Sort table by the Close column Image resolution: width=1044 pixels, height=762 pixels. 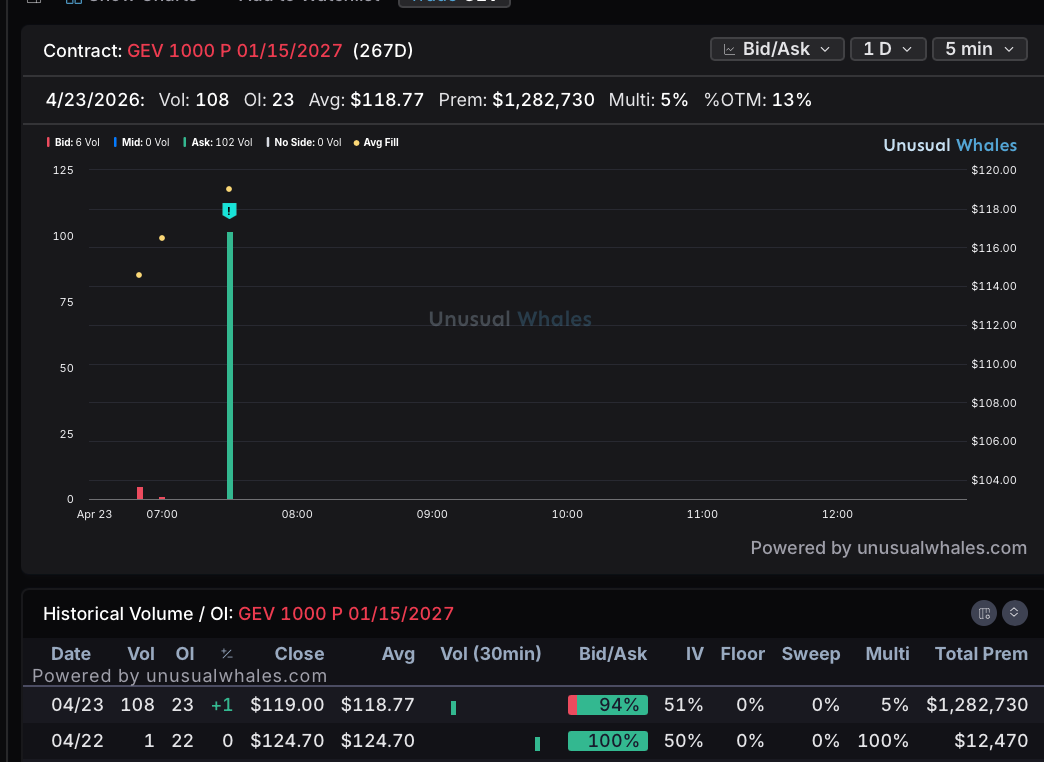point(299,653)
